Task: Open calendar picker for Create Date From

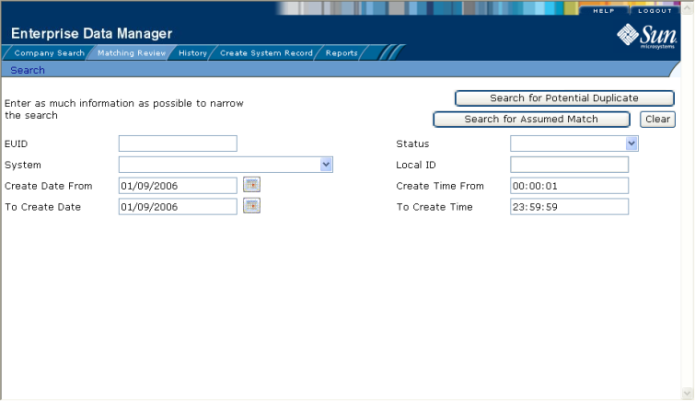Action: pyautogui.click(x=252, y=185)
